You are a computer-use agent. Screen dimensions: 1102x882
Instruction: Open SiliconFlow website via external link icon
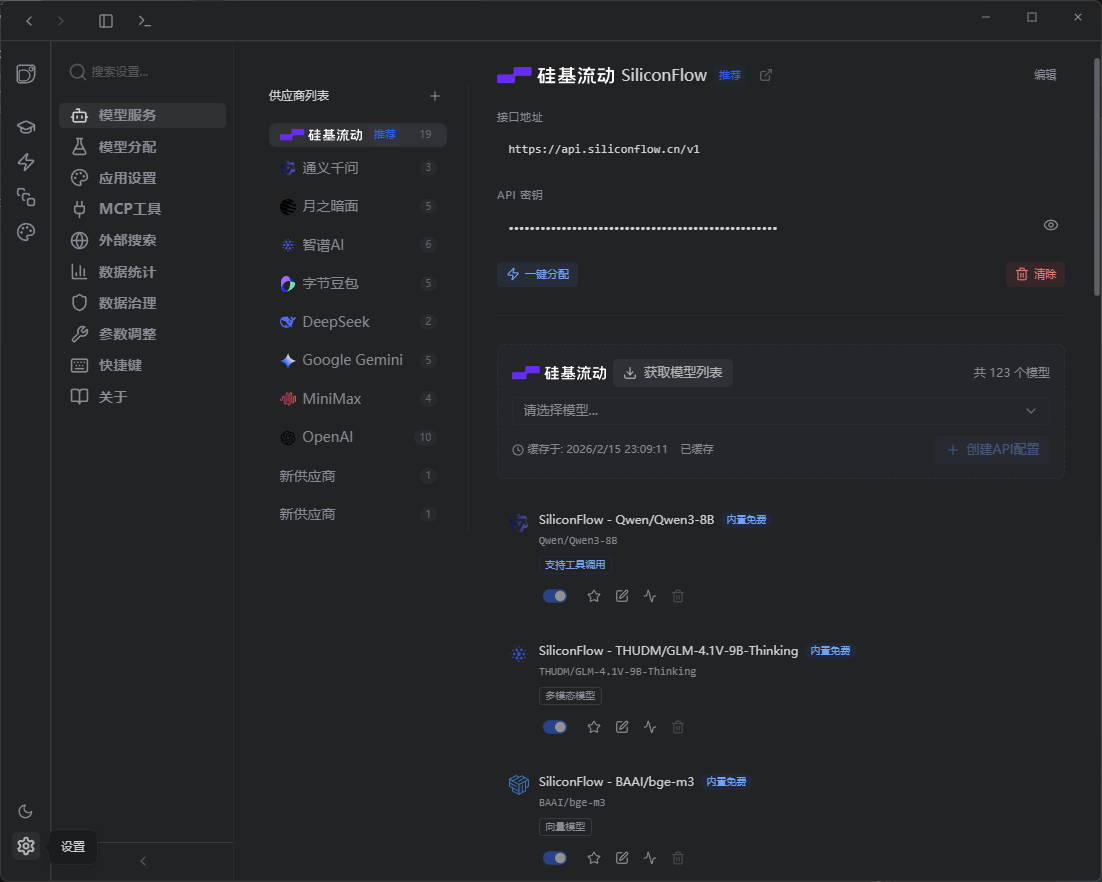tap(765, 74)
